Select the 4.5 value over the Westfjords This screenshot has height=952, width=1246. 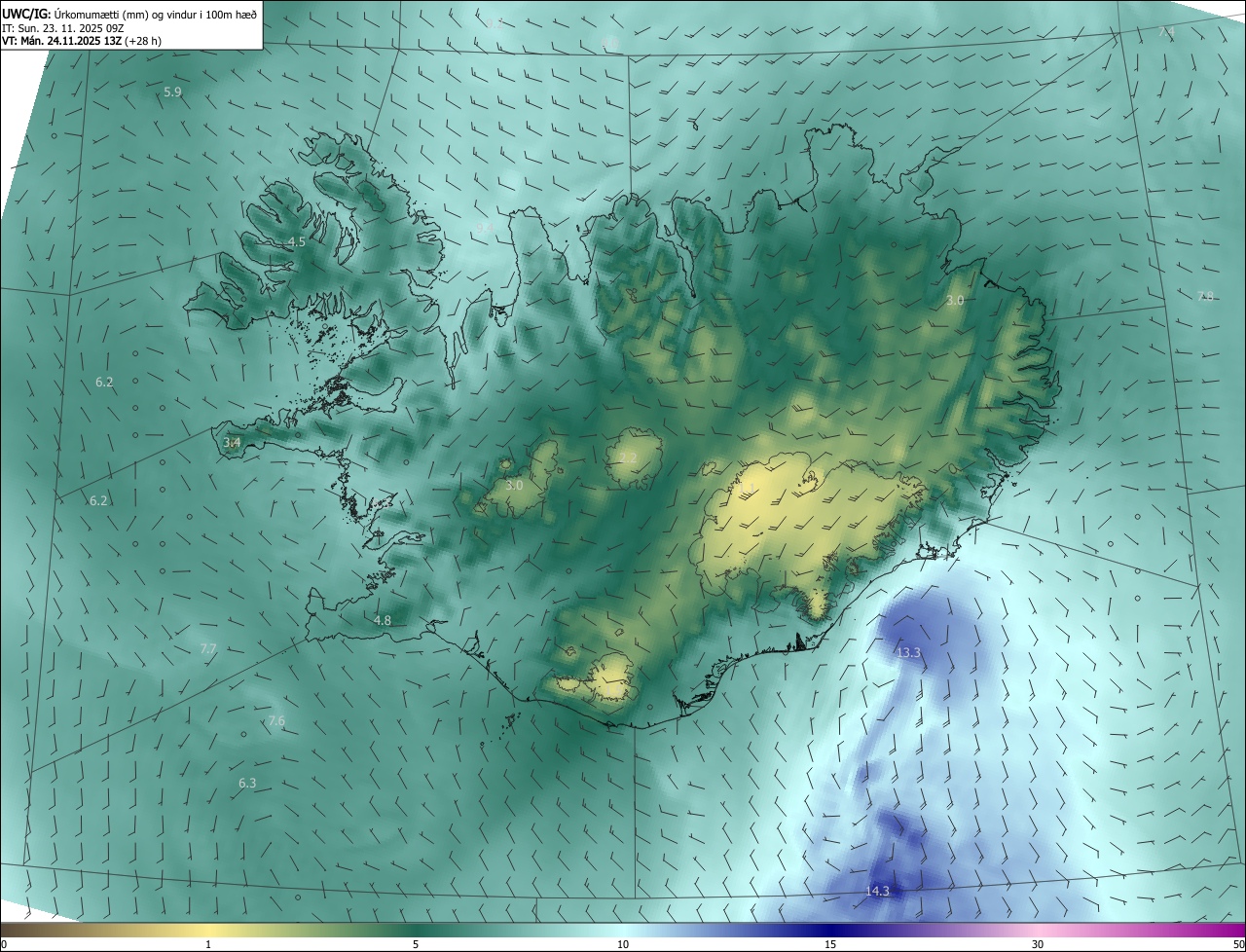pyautogui.click(x=297, y=241)
